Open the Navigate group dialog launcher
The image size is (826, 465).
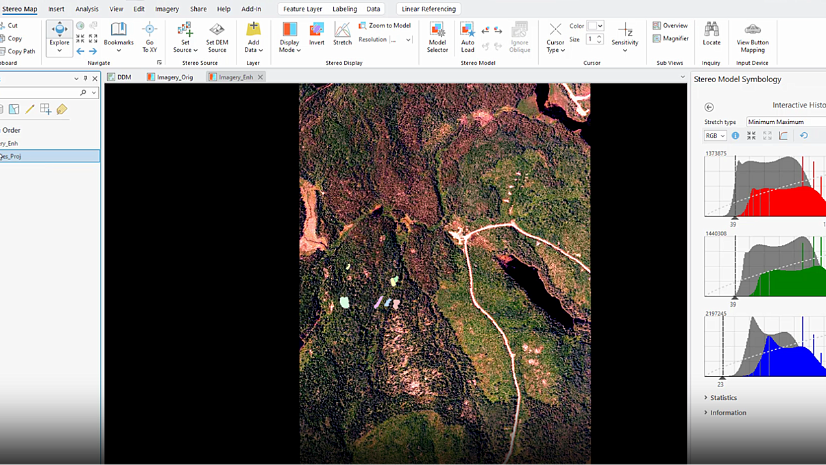pos(159,63)
